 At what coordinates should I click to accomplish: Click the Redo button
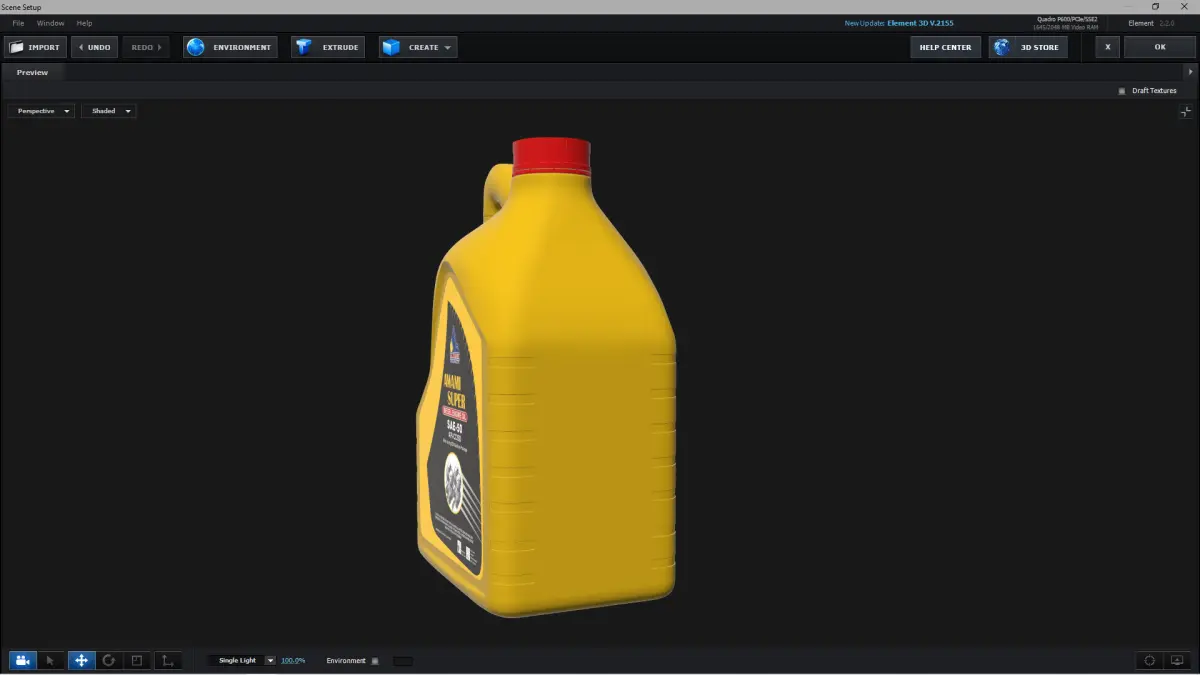[146, 47]
